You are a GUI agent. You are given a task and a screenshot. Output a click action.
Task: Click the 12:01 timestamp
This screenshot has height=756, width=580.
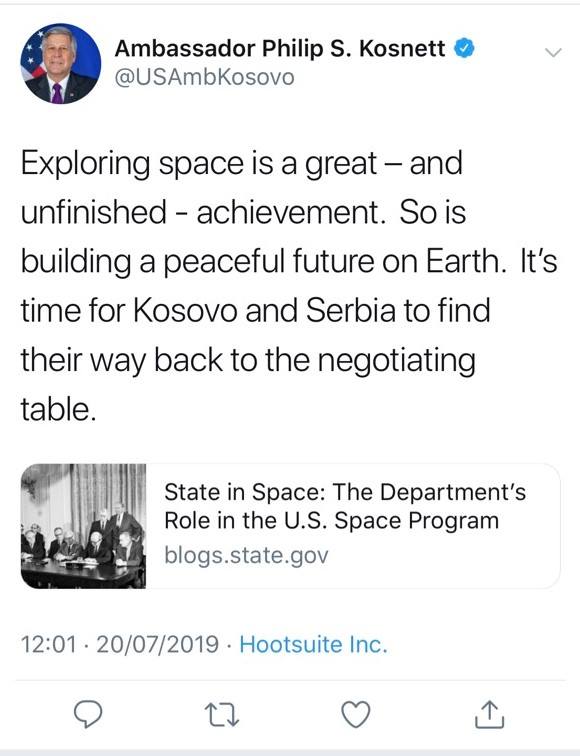tap(48, 644)
